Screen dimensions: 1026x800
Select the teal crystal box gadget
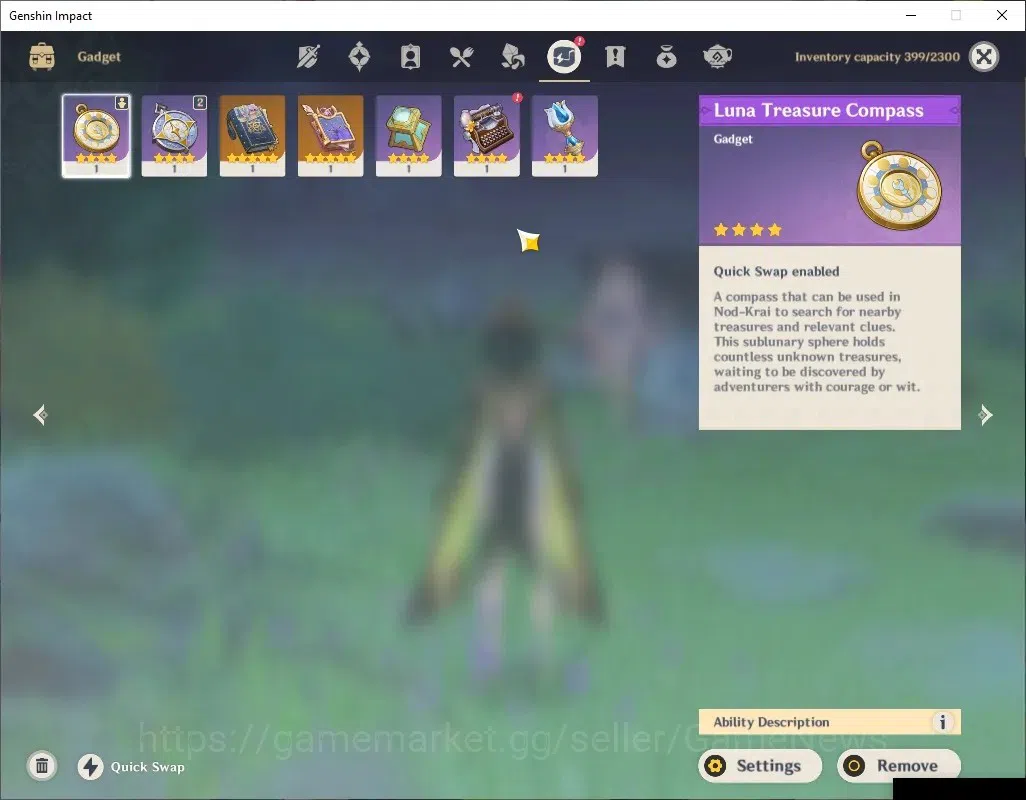click(x=408, y=135)
